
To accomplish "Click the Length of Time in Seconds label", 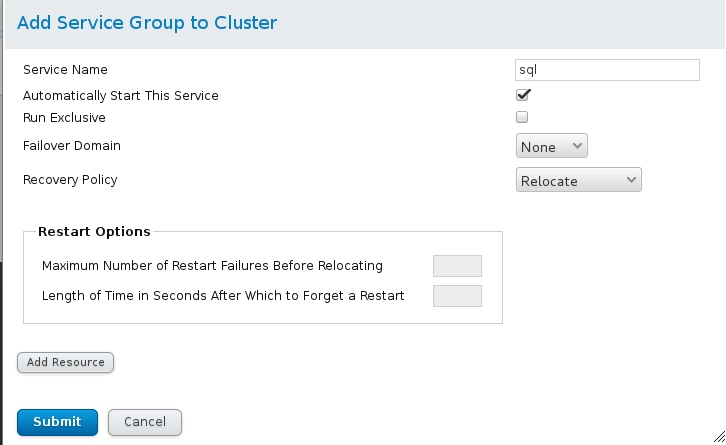I will pyautogui.click(x=222, y=296).
